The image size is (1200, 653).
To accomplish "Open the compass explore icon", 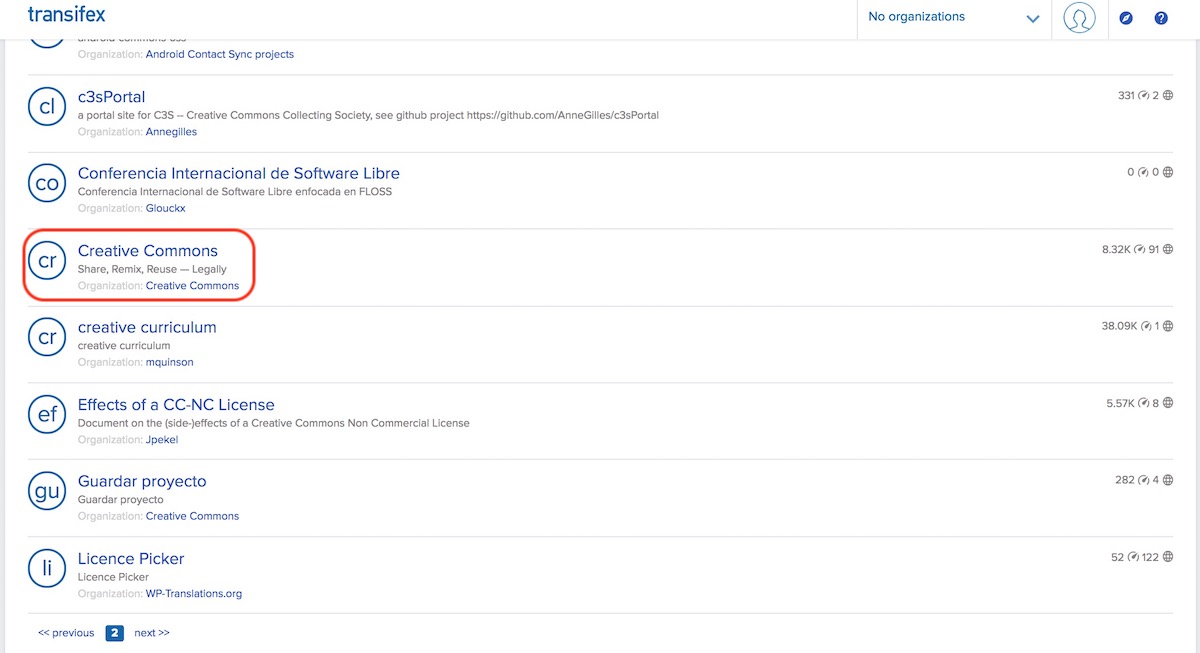I will (1126, 18).
